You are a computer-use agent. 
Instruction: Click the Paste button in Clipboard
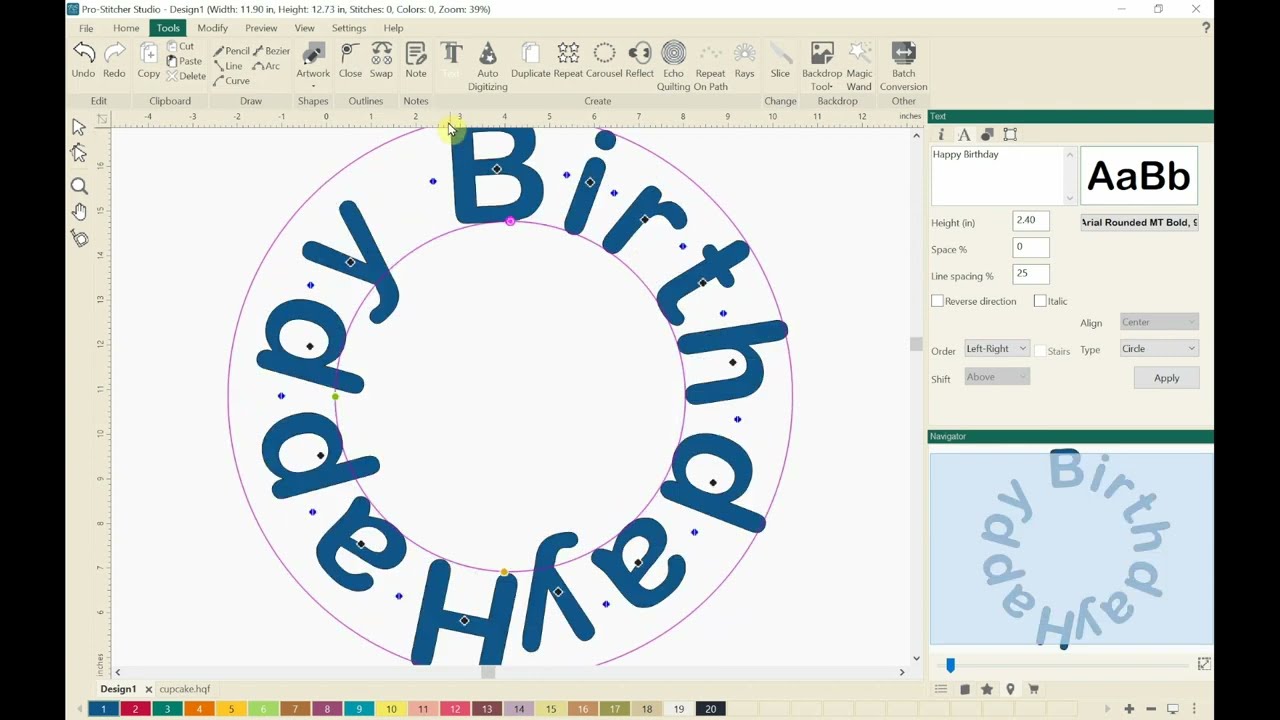[x=184, y=61]
